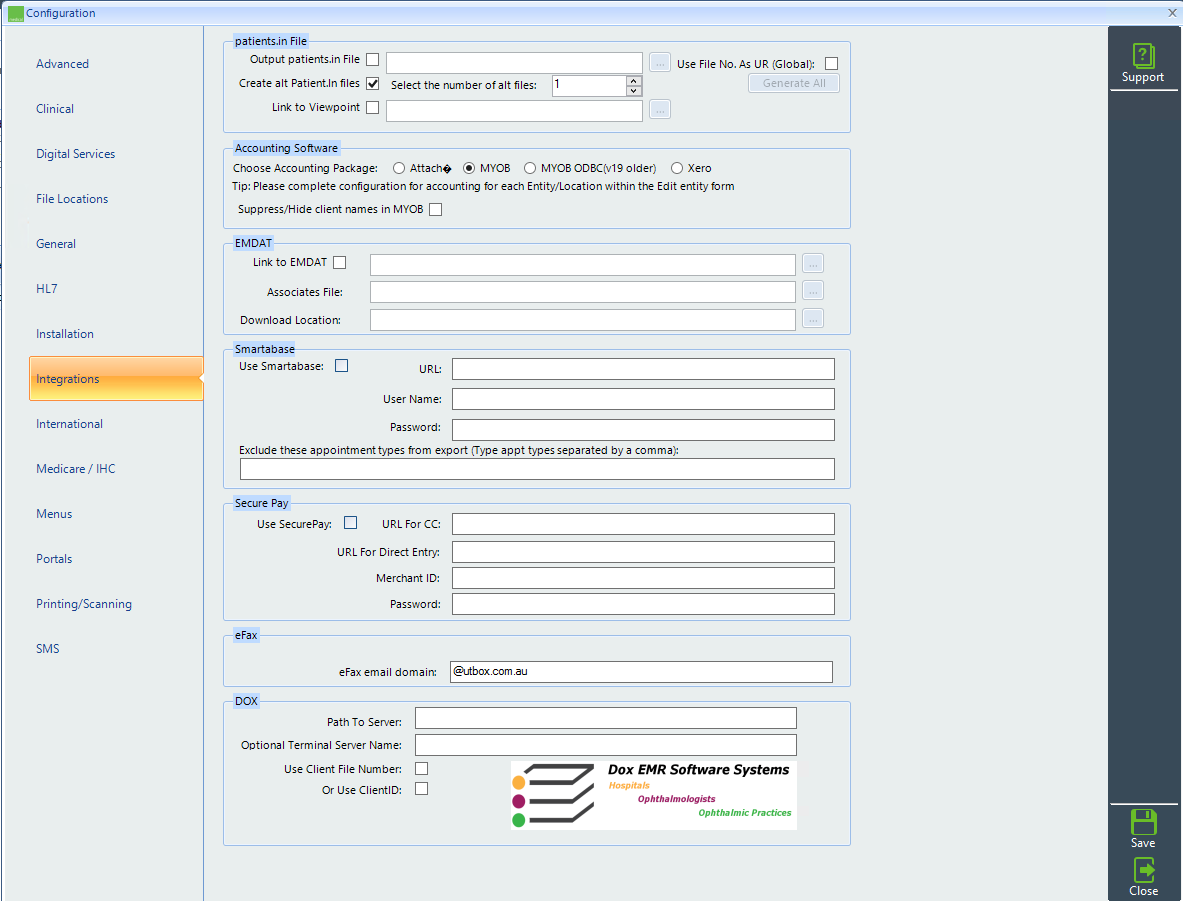This screenshot has height=901, width=1183.
Task: Close the Configuration window with X
Action: 1172,13
